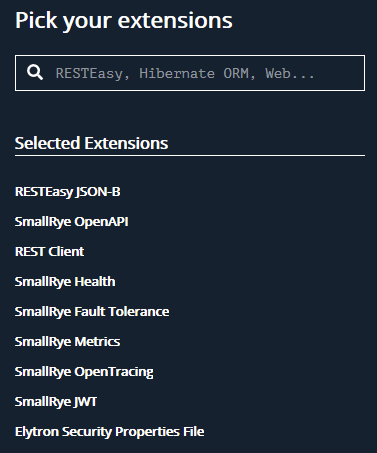The width and height of the screenshot is (377, 453).
Task: Click the SmallRye JWT extension
Action: (56, 402)
